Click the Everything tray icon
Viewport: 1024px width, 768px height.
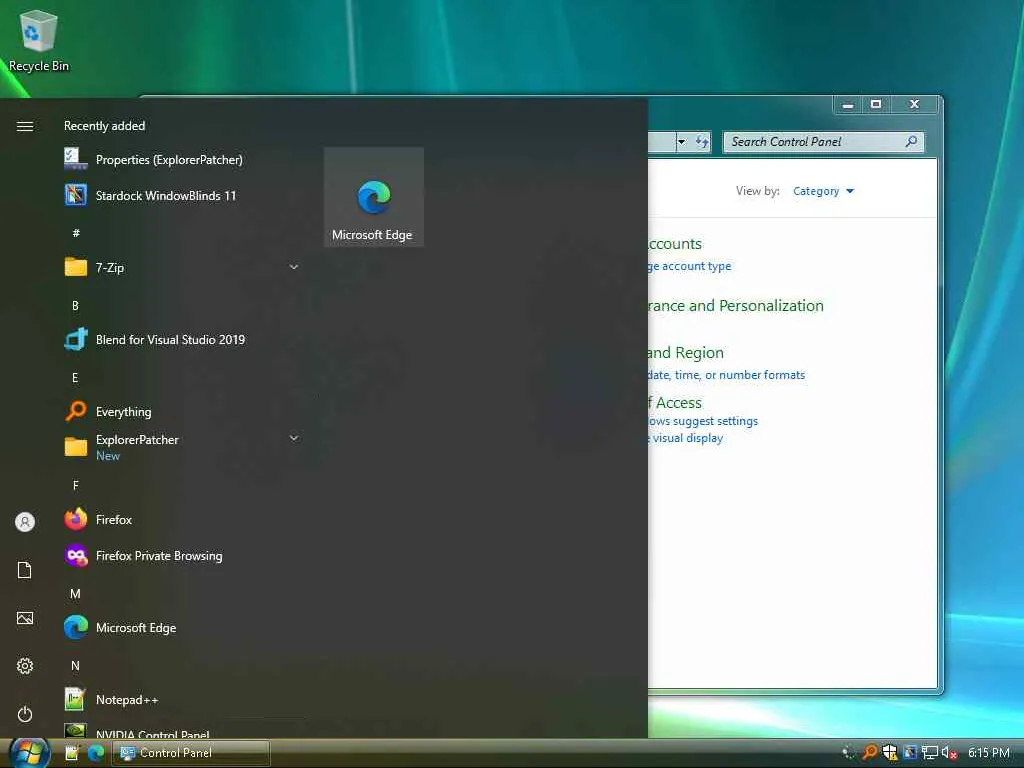point(870,752)
